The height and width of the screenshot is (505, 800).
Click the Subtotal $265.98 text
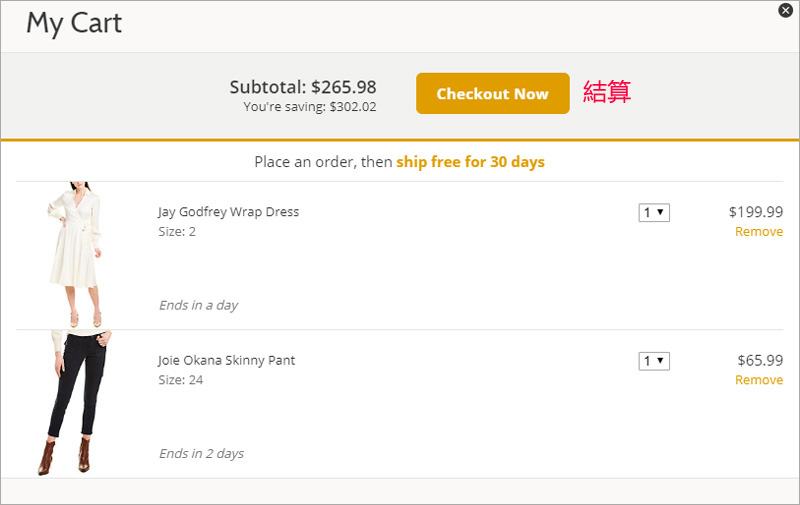(303, 87)
